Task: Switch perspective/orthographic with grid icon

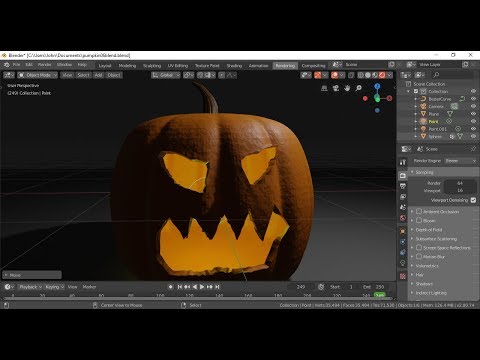Action: point(324,88)
